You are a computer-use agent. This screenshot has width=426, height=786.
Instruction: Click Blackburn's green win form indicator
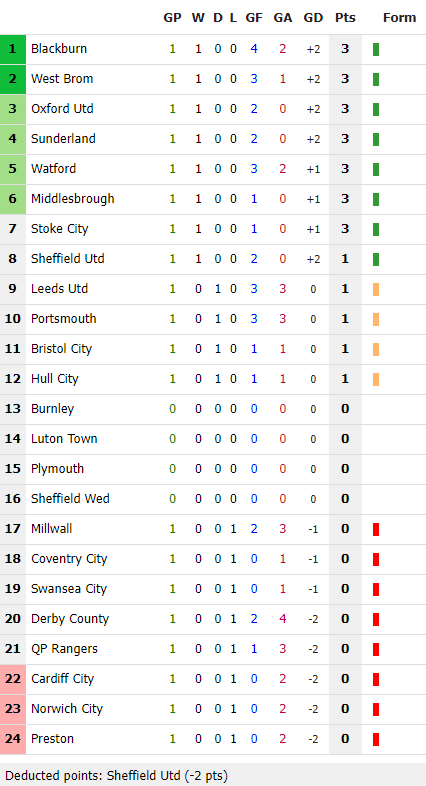coord(376,49)
